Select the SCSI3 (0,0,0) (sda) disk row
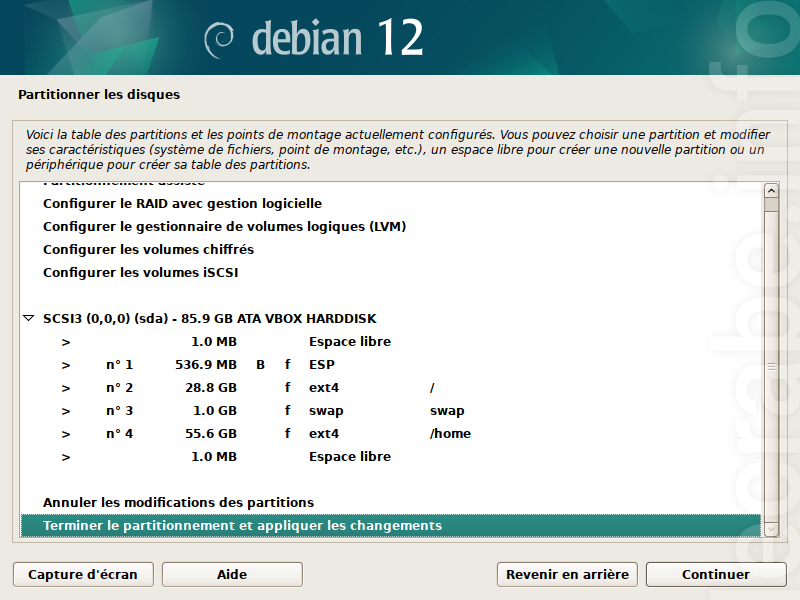This screenshot has height=600, width=800. [x=391, y=318]
